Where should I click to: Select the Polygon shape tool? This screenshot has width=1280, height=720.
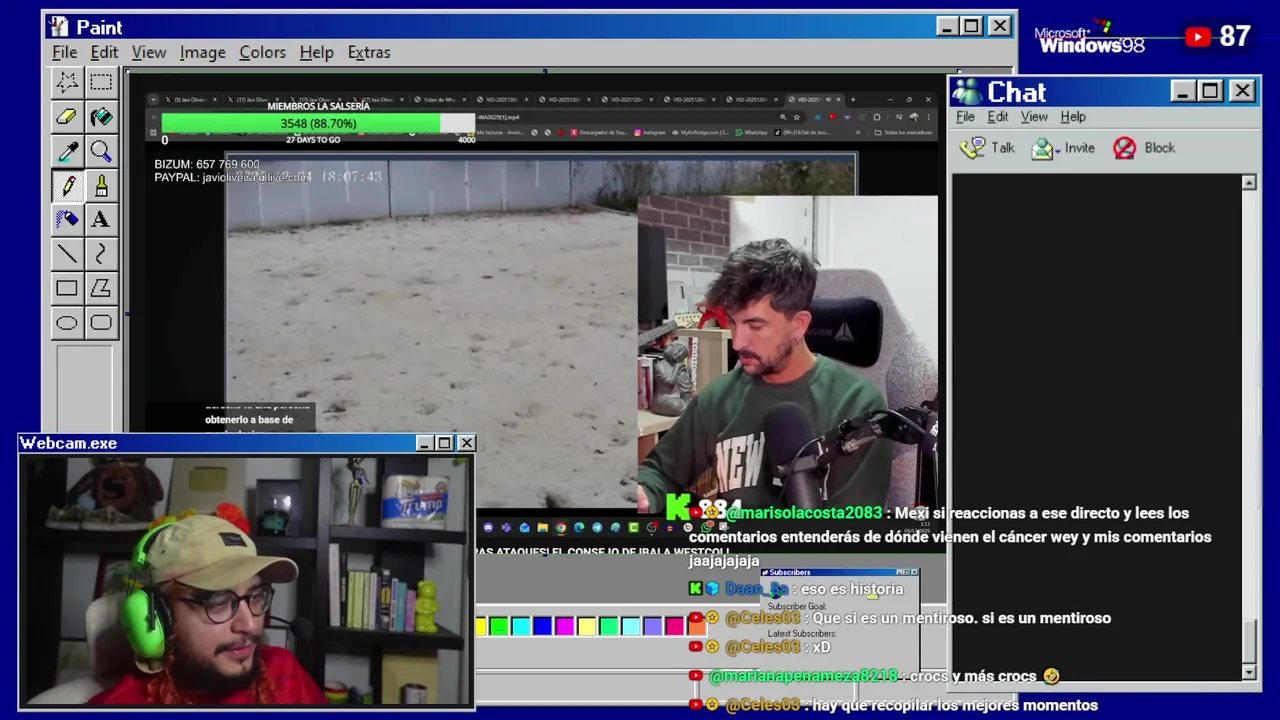[x=101, y=289]
